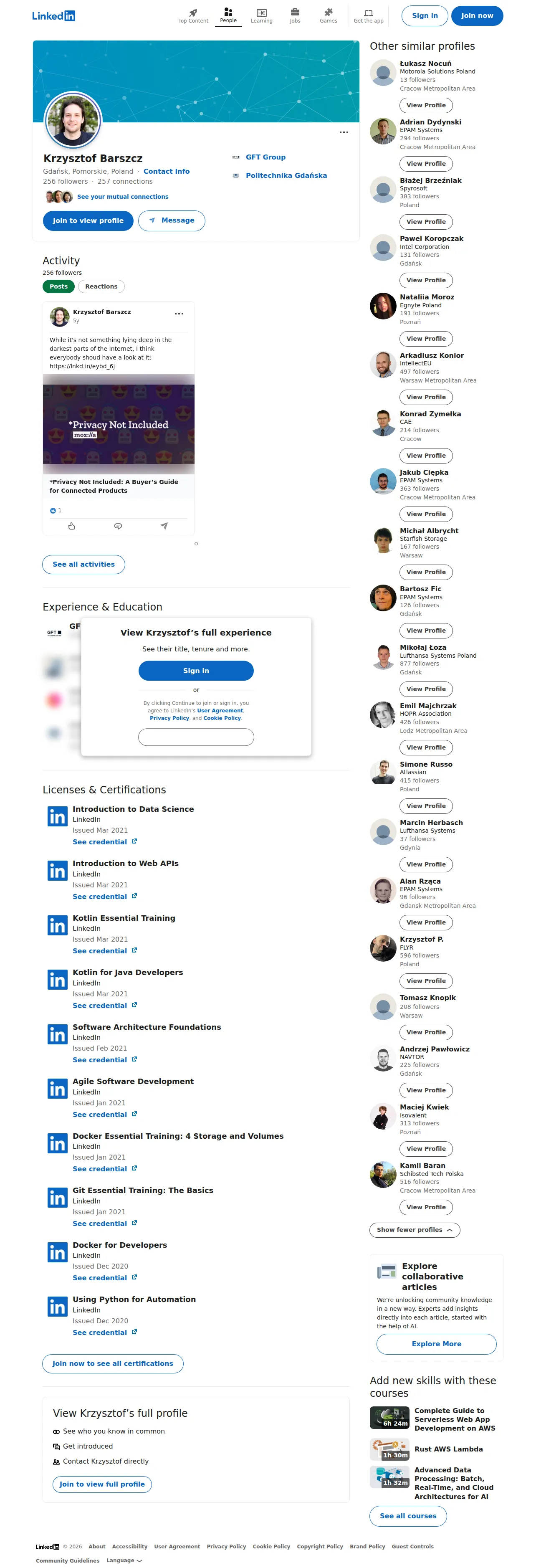
Task: Open User Agreement link in popup
Action: click(x=220, y=710)
